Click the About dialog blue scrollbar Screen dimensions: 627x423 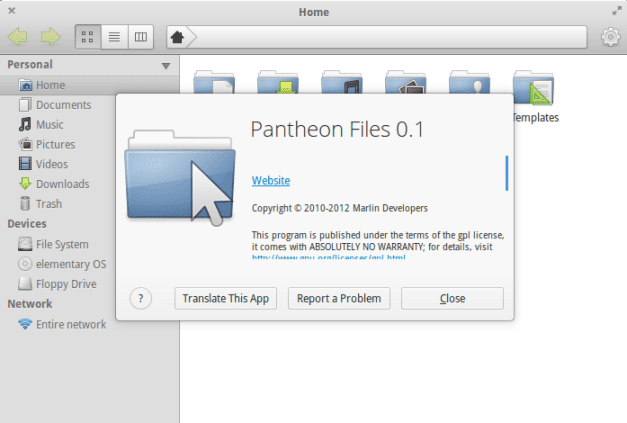pyautogui.click(x=507, y=173)
